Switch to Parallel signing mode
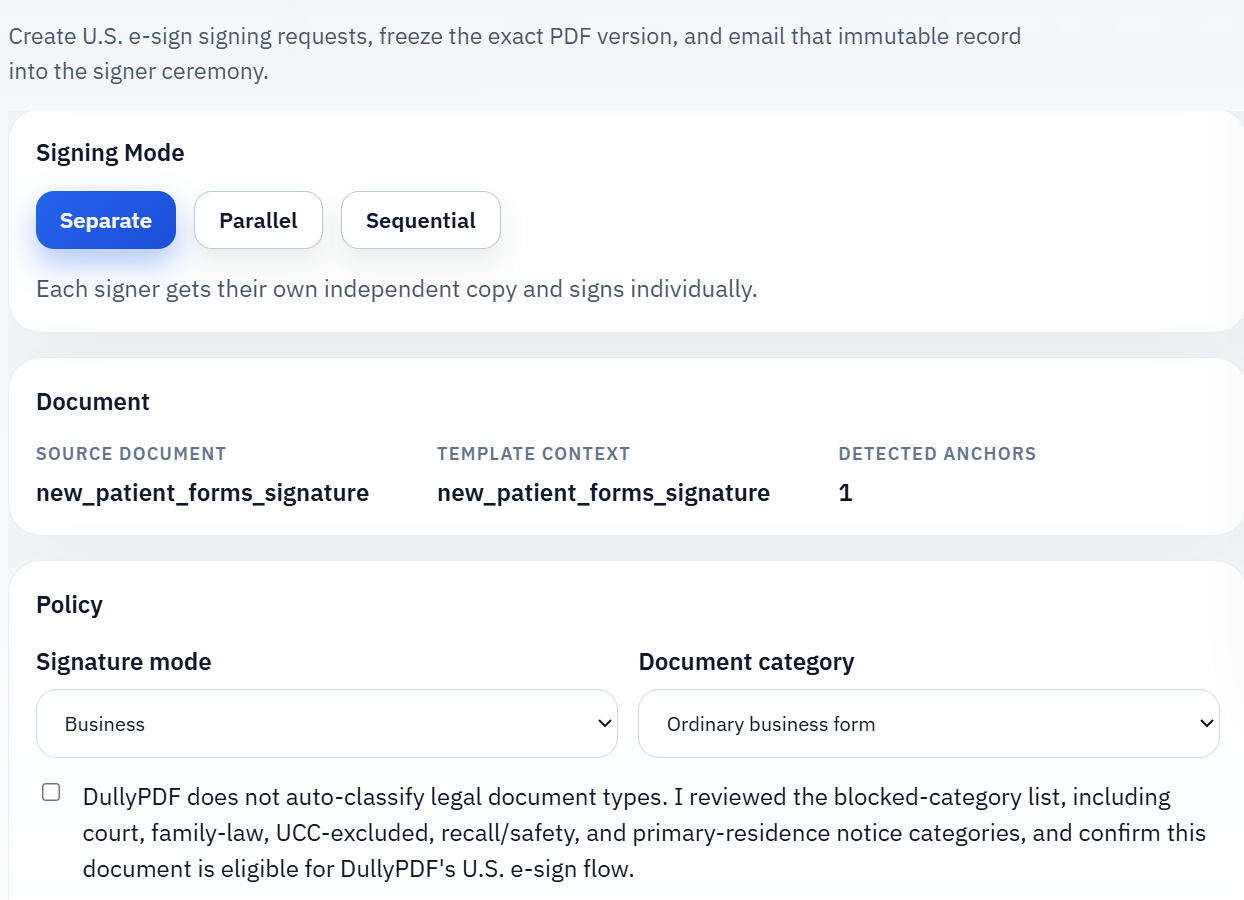Screen dimensions: 1244x900 [258, 219]
